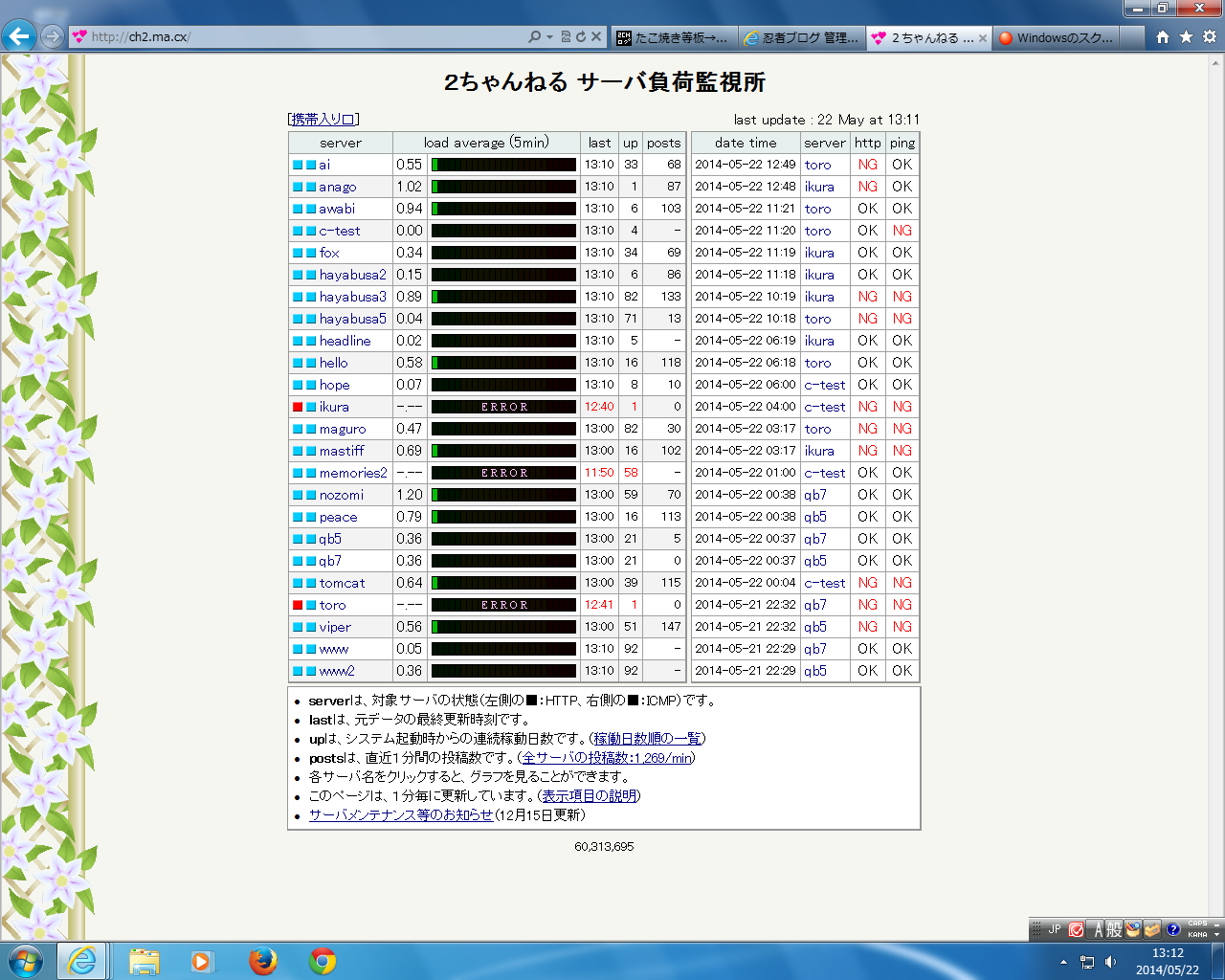Open Google Chrome from the taskbar
This screenshot has width=1225, height=980.
coord(323,961)
